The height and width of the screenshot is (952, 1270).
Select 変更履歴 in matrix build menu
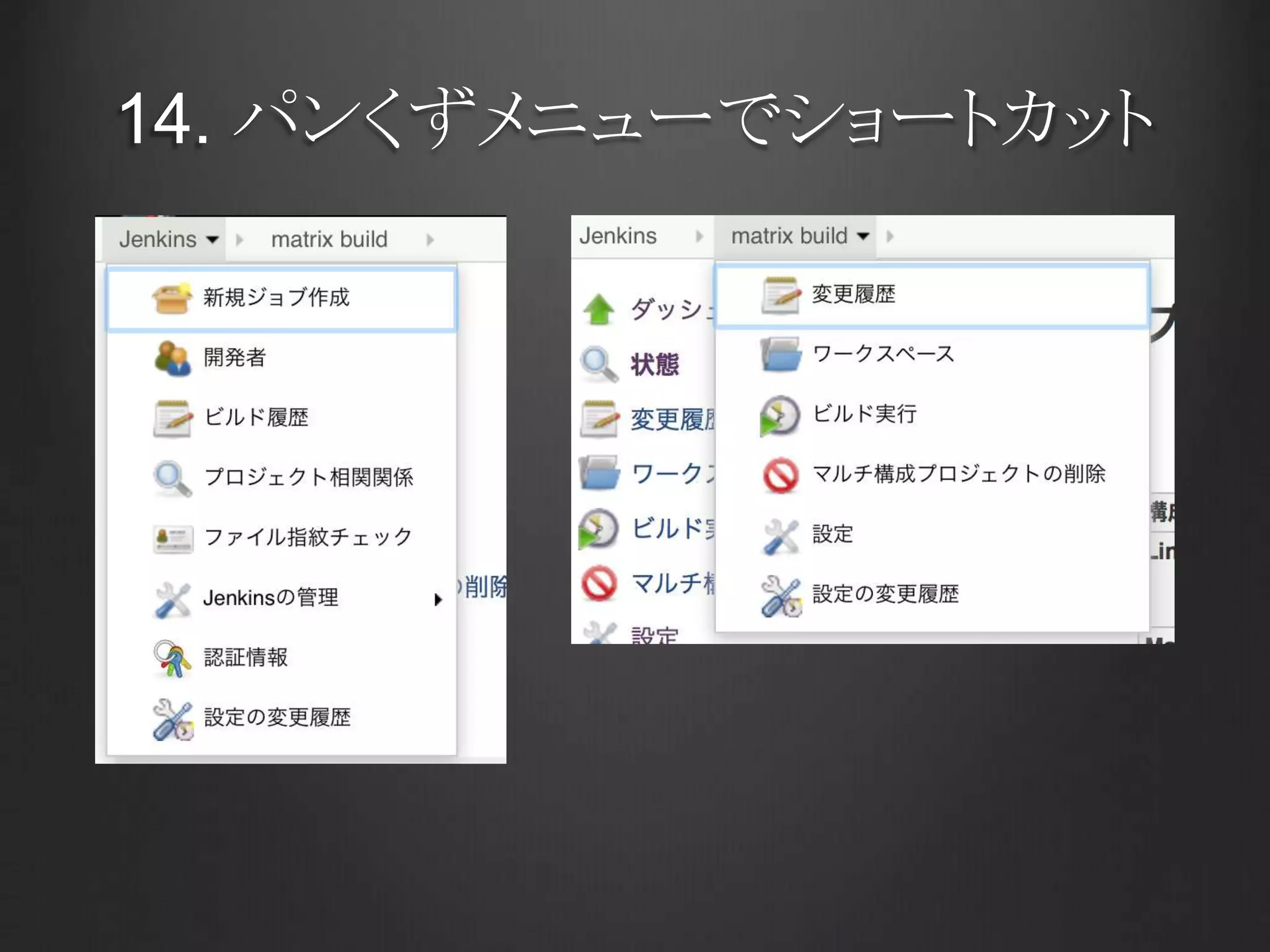tap(932, 295)
